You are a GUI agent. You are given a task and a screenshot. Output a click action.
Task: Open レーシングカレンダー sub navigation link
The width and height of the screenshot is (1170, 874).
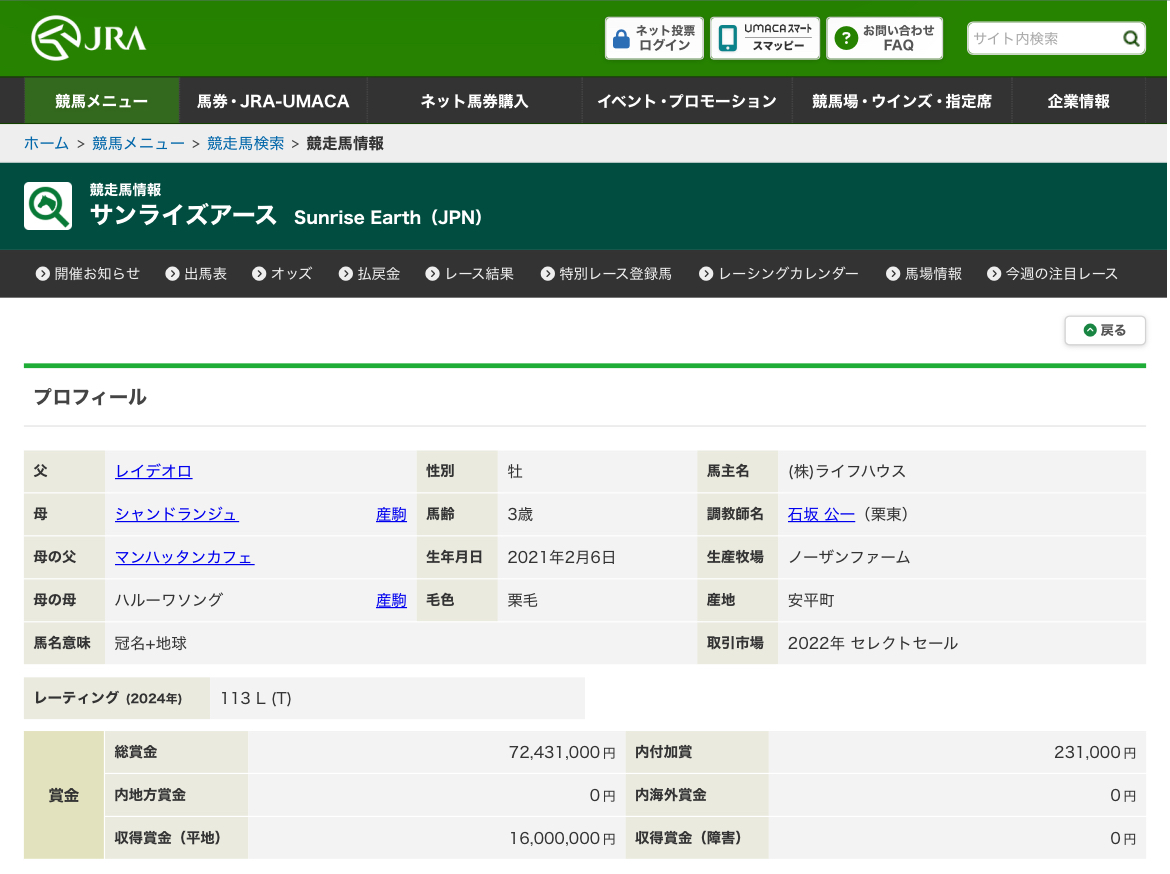click(778, 274)
